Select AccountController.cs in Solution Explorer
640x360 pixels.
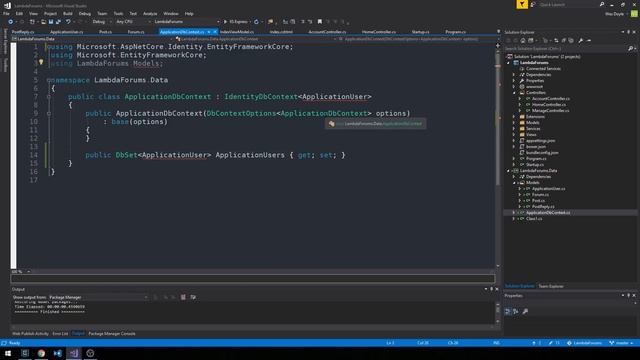pos(551,98)
